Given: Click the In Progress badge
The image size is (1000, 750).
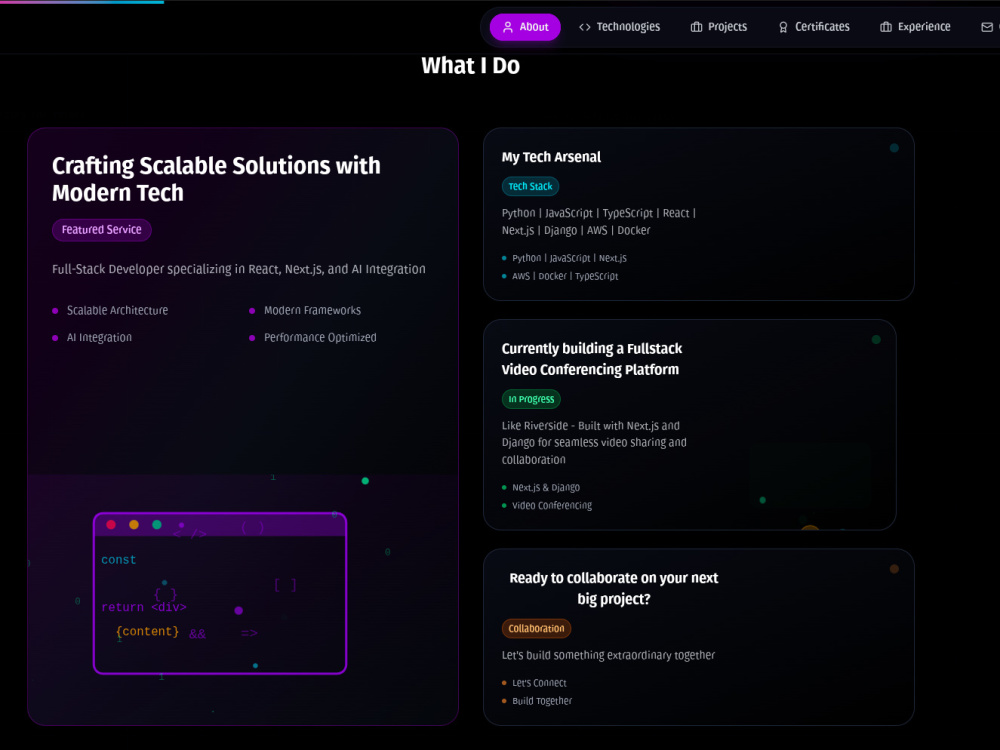Looking at the screenshot, I should pyautogui.click(x=531, y=399).
